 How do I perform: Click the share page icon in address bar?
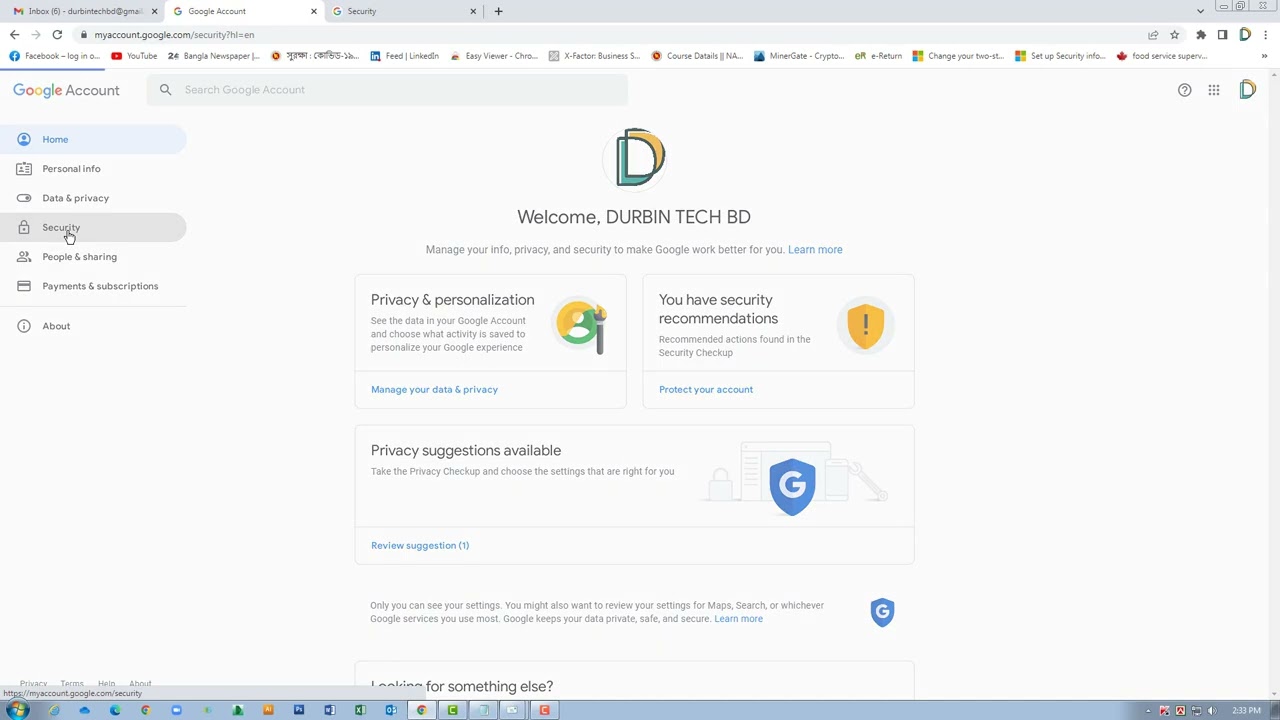point(1153,35)
